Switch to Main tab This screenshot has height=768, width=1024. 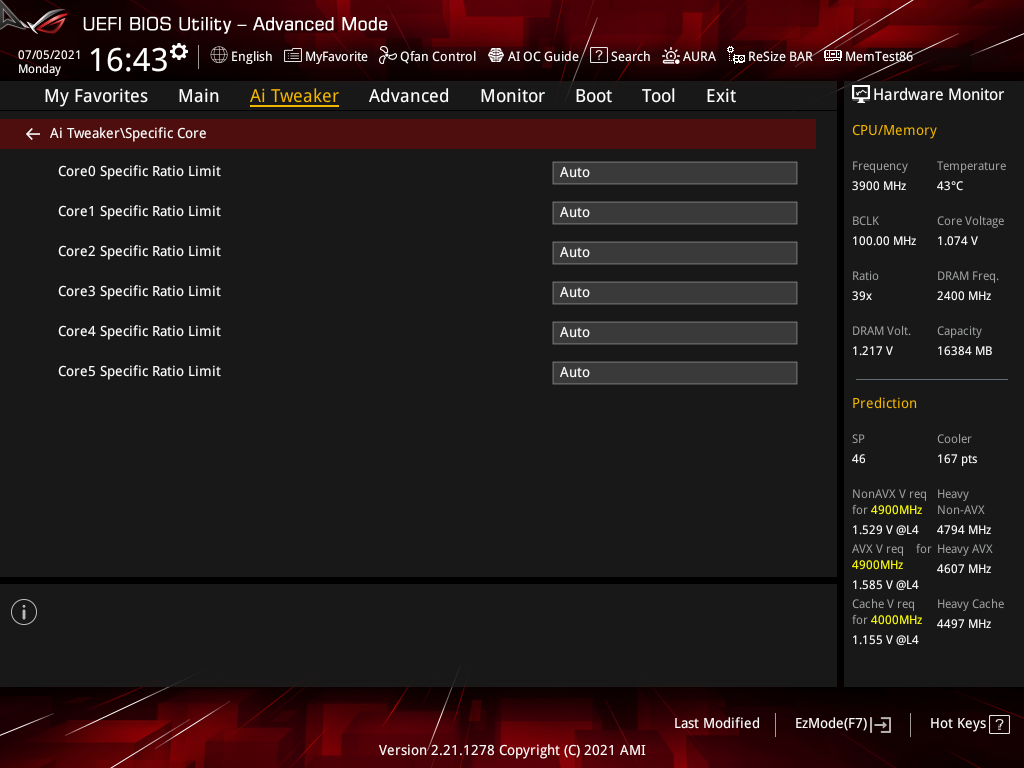(x=199, y=96)
